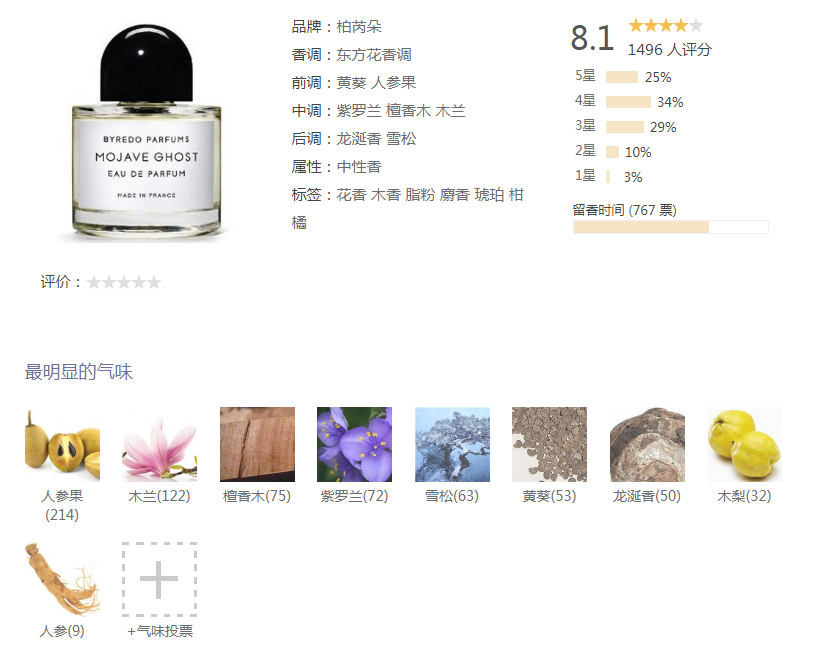814x672 pixels.
Task: Rate one star in the 评价 row
Action: pyautogui.click(x=94, y=282)
